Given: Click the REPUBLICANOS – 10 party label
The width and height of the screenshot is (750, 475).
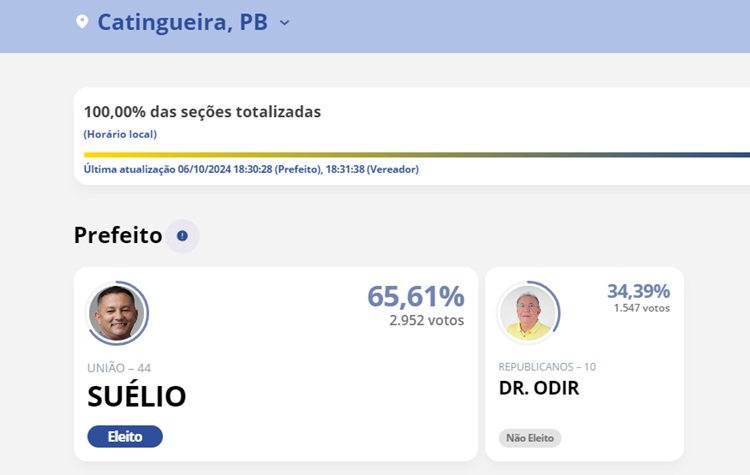Looking at the screenshot, I should point(547,367).
